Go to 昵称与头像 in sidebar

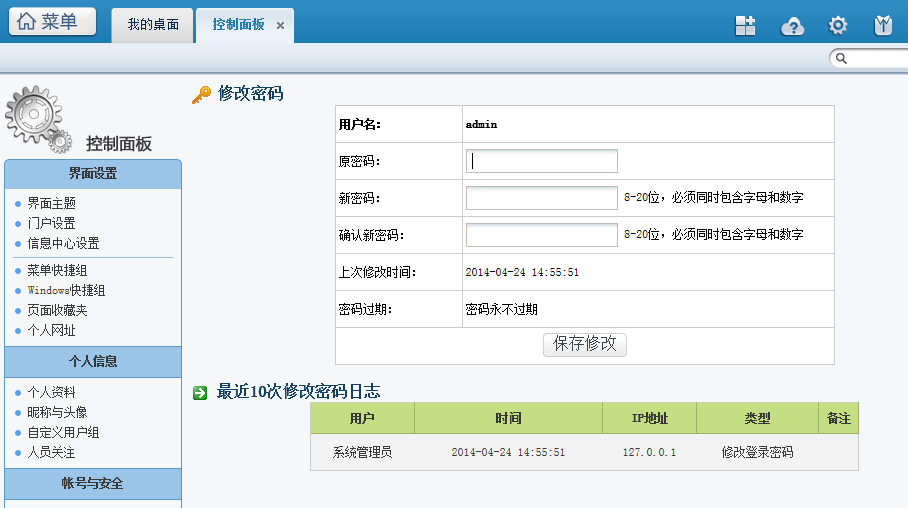[x=57, y=412]
